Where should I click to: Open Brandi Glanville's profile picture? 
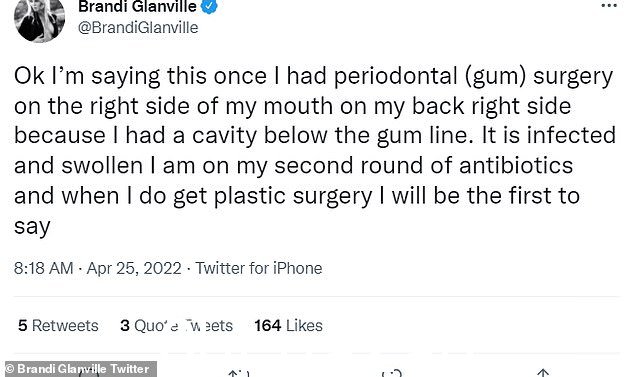[x=39, y=18]
